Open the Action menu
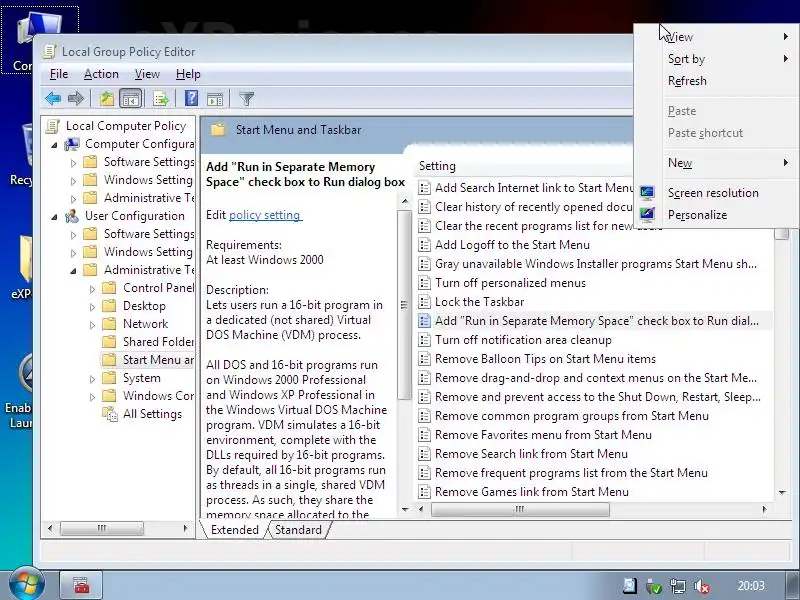The height and width of the screenshot is (600, 800). 101,74
